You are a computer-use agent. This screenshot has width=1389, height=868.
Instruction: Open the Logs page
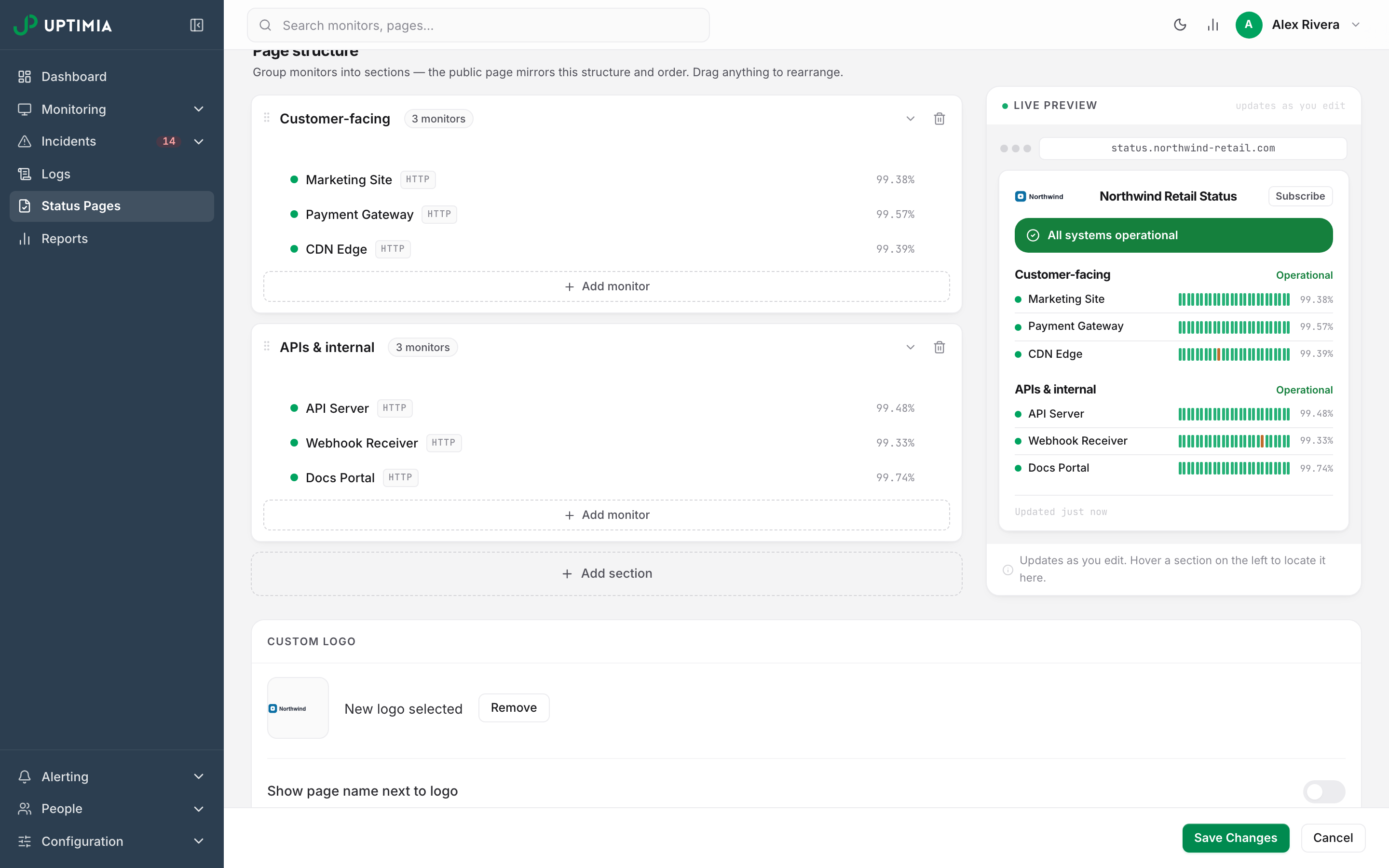(112, 174)
